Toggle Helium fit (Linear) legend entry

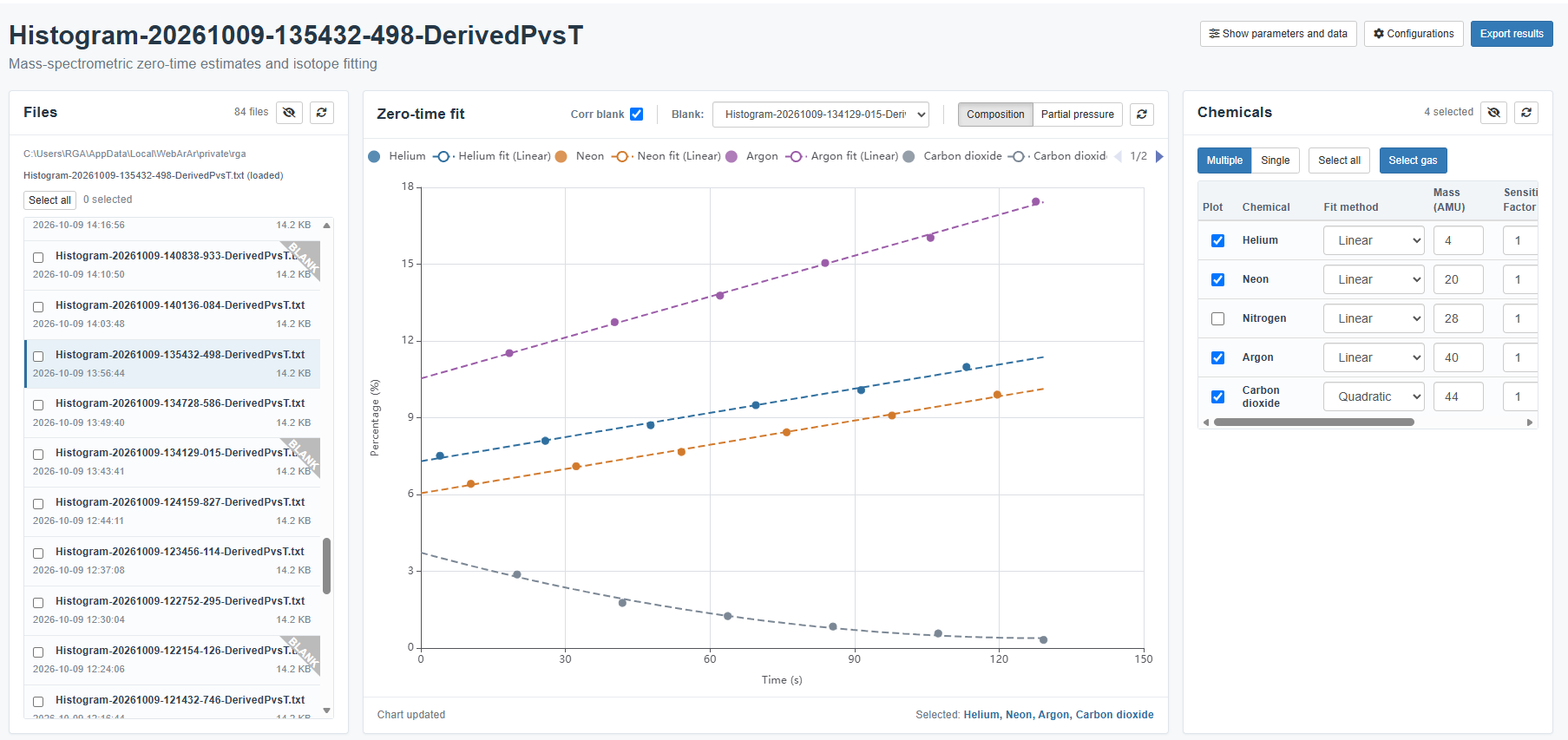[493, 156]
